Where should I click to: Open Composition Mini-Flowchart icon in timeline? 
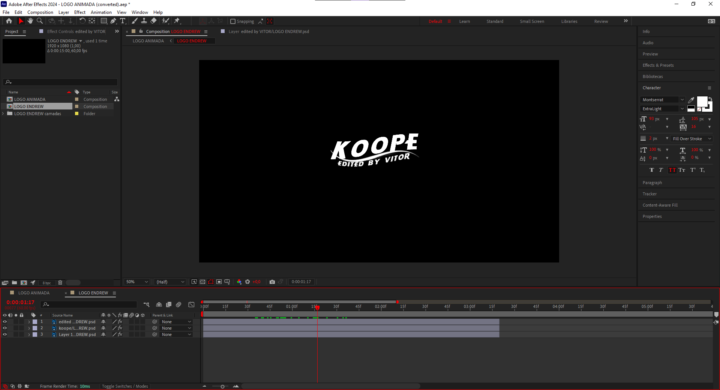[146, 304]
